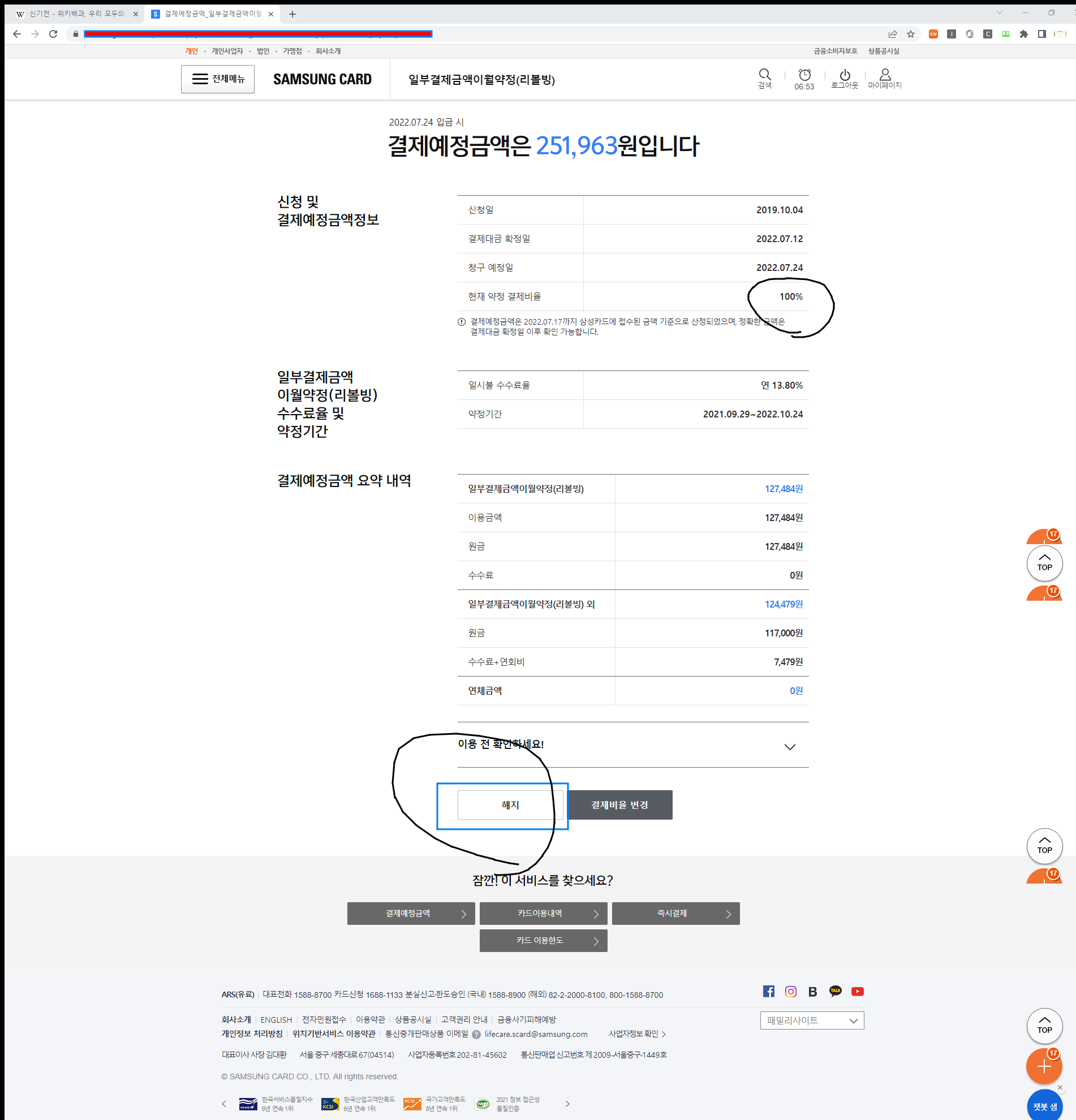Click the browser forward arrow
The width and height of the screenshot is (1076, 1120).
pos(35,34)
